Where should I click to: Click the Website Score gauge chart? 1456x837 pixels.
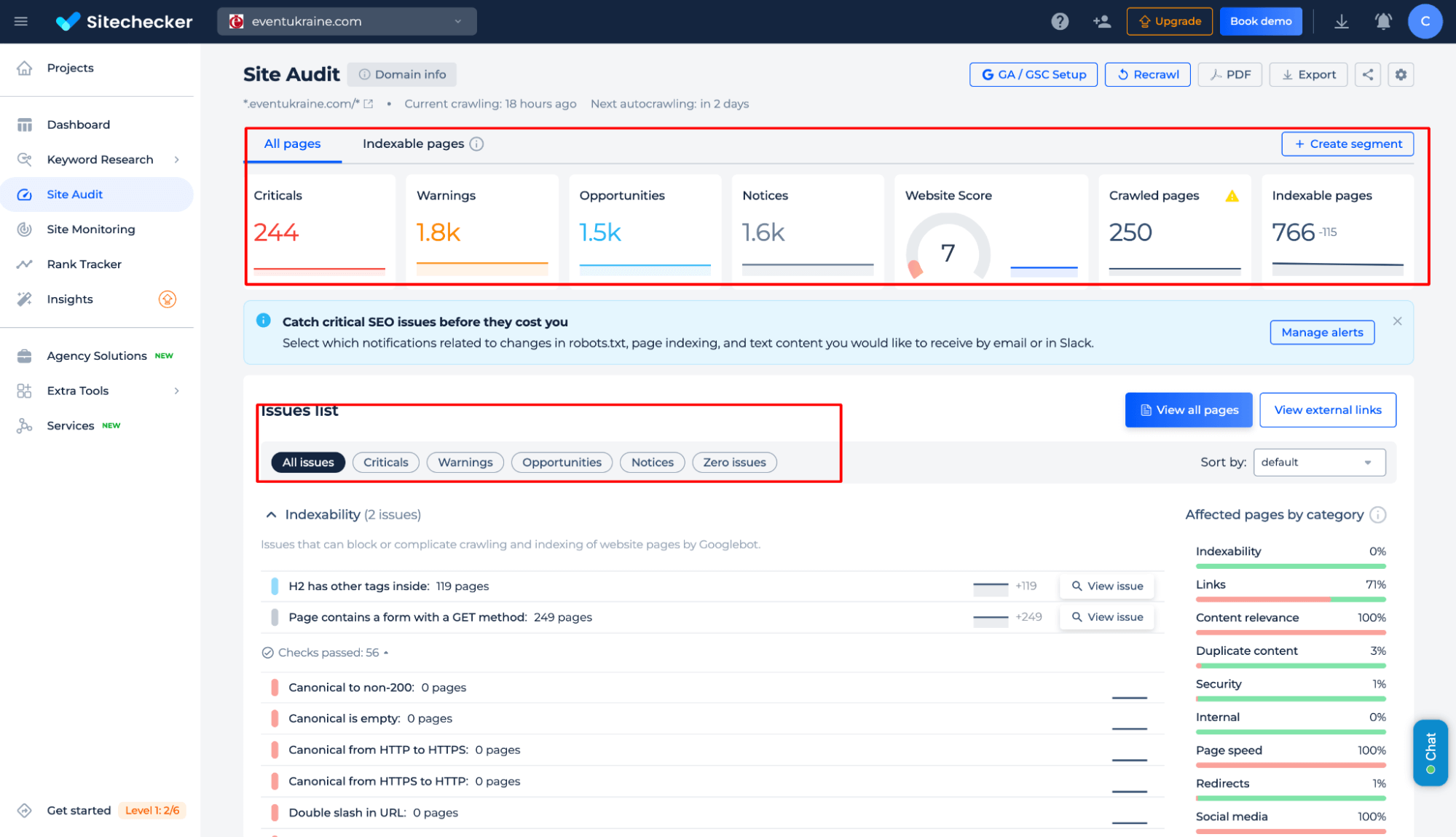948,248
